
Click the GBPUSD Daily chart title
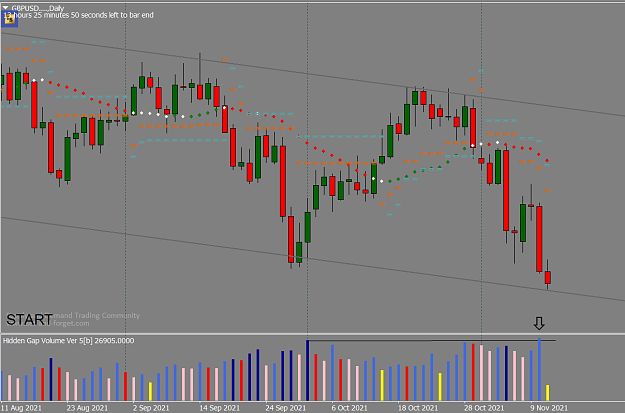[38, 8]
